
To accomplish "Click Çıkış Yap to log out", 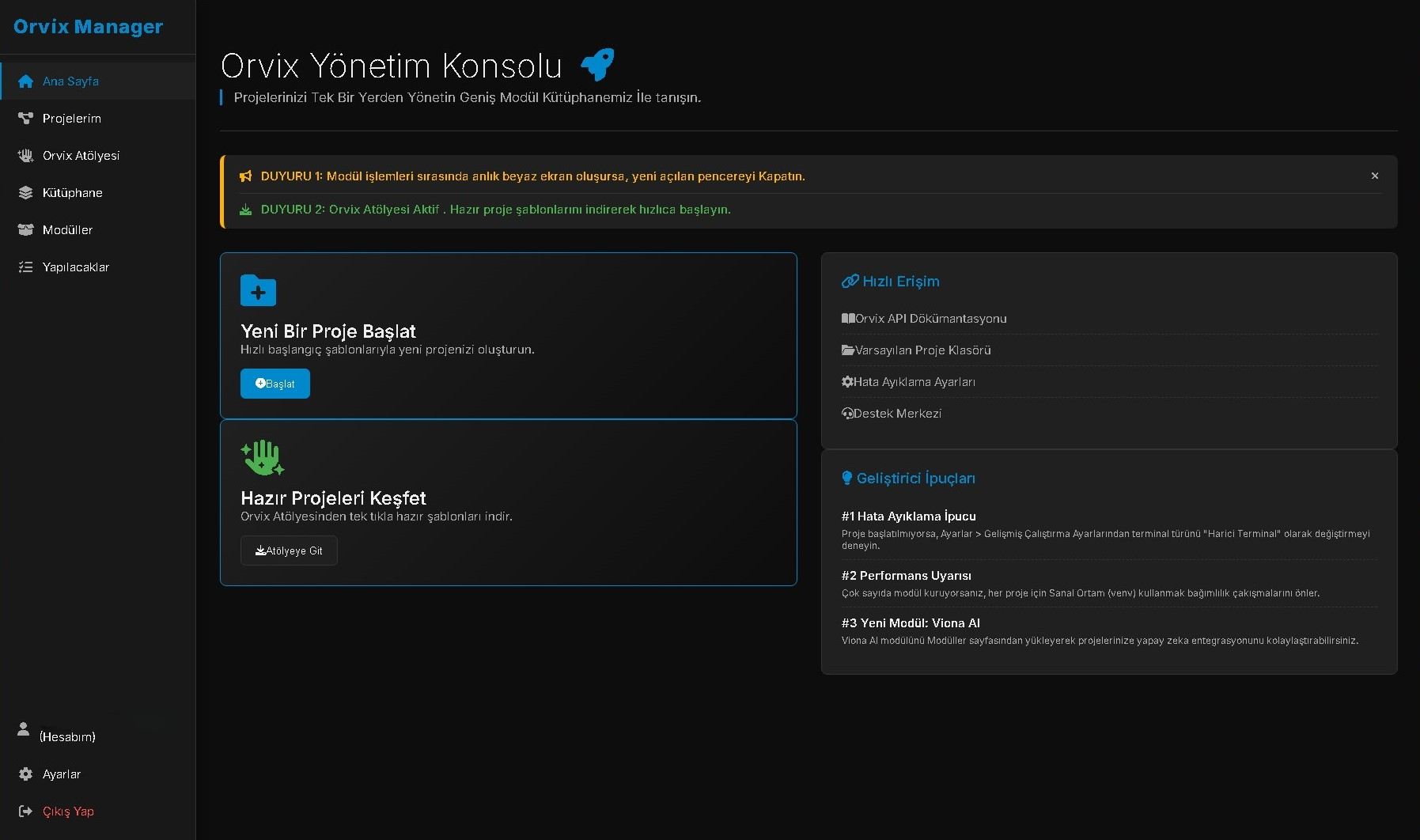I will click(x=66, y=812).
